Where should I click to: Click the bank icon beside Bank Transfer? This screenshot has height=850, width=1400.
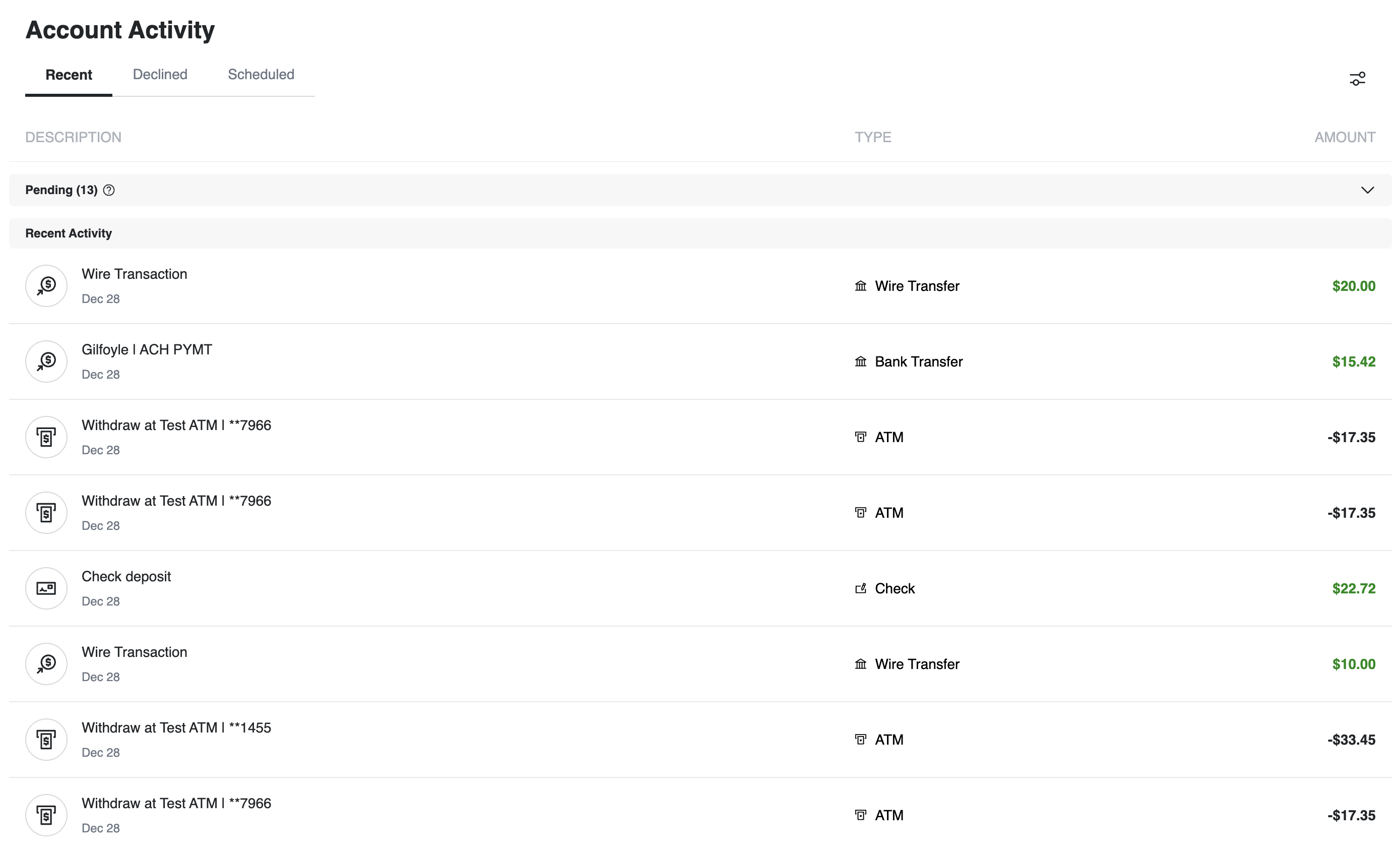pos(861,361)
